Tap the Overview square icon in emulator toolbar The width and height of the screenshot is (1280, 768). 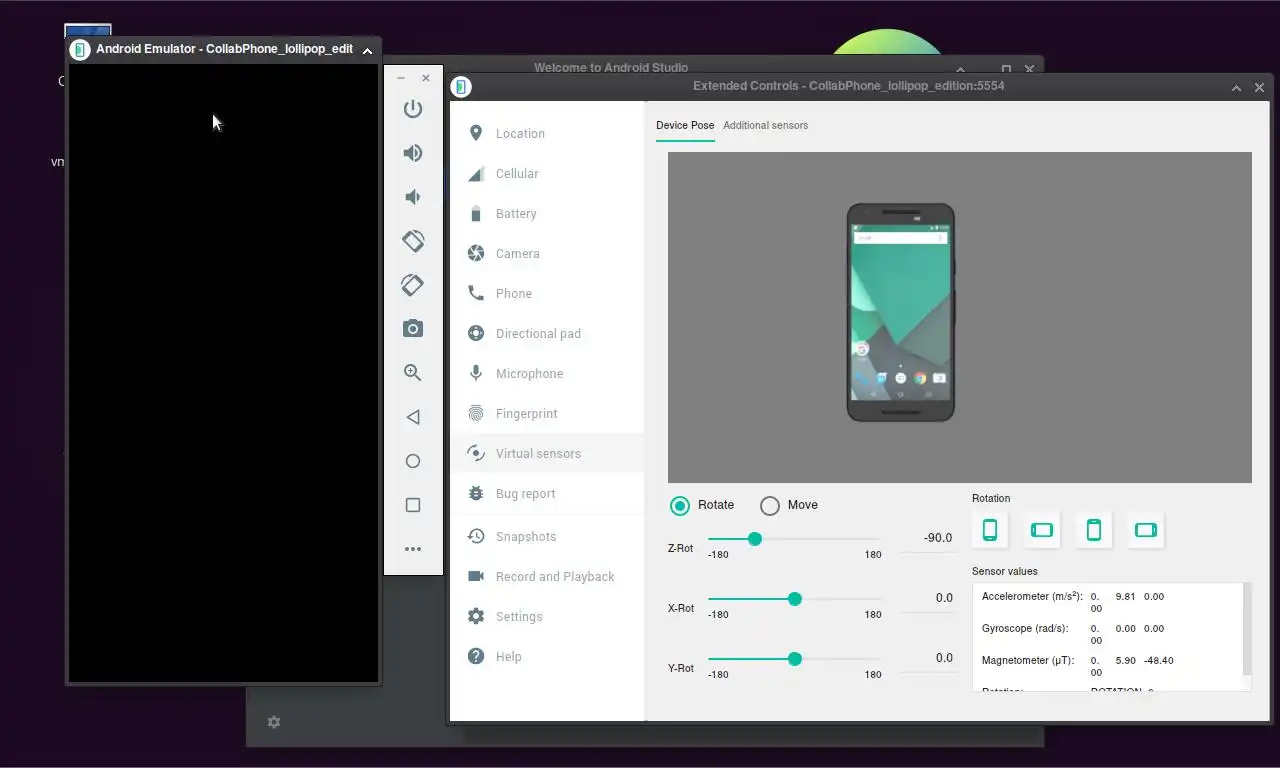(413, 505)
